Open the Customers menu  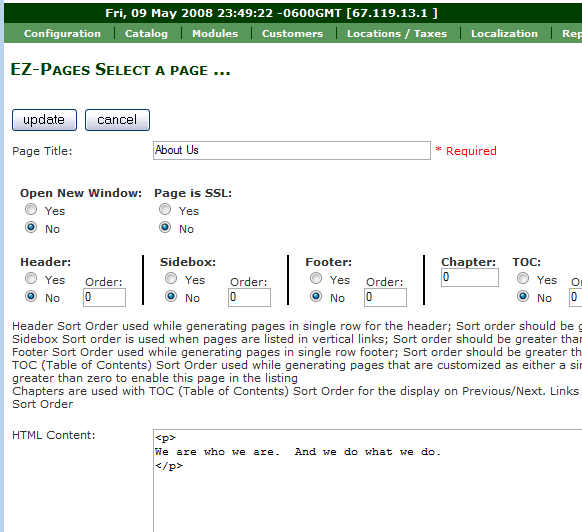point(292,33)
